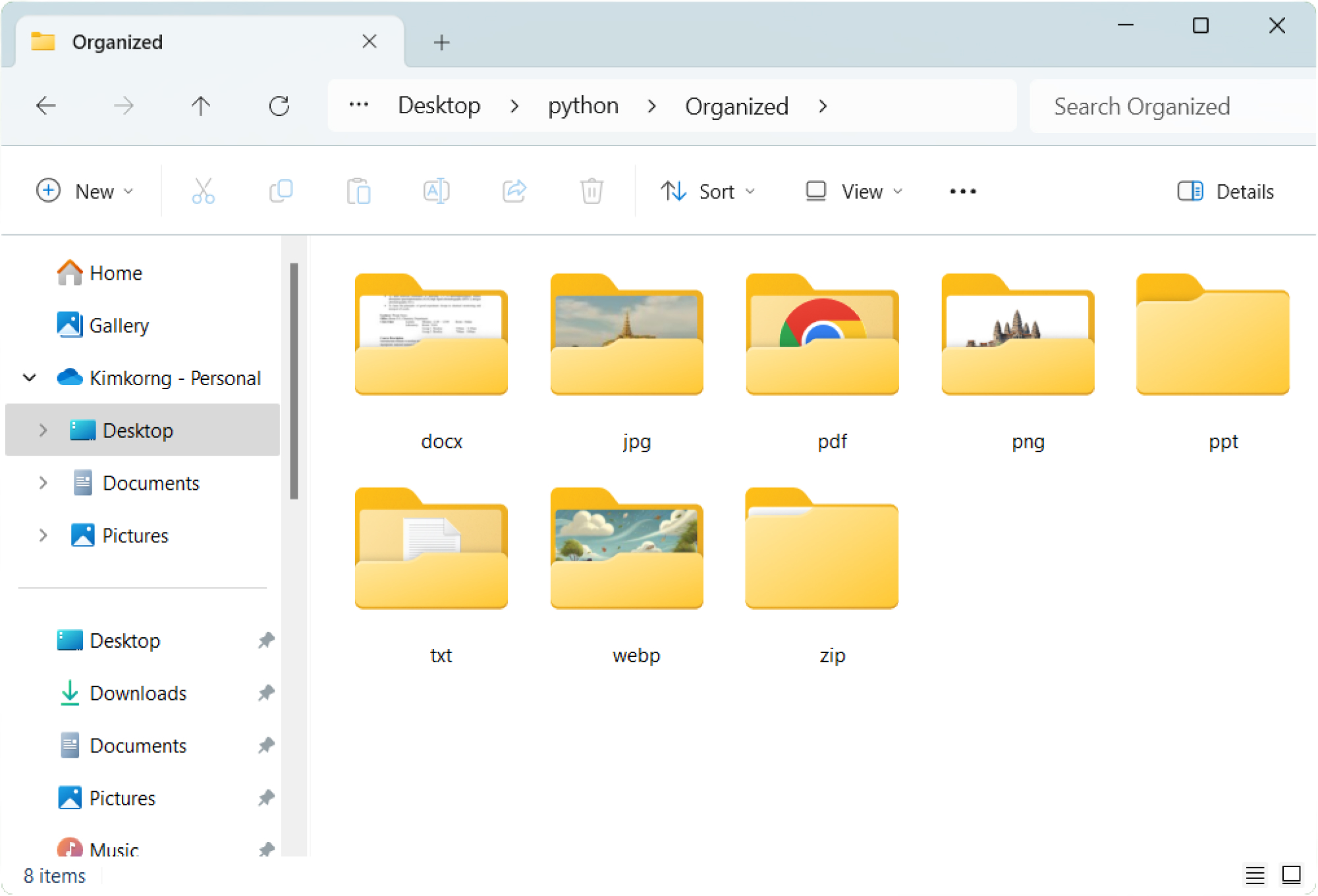Click the Cut scissors icon
The height and width of the screenshot is (896, 1318).
click(203, 192)
